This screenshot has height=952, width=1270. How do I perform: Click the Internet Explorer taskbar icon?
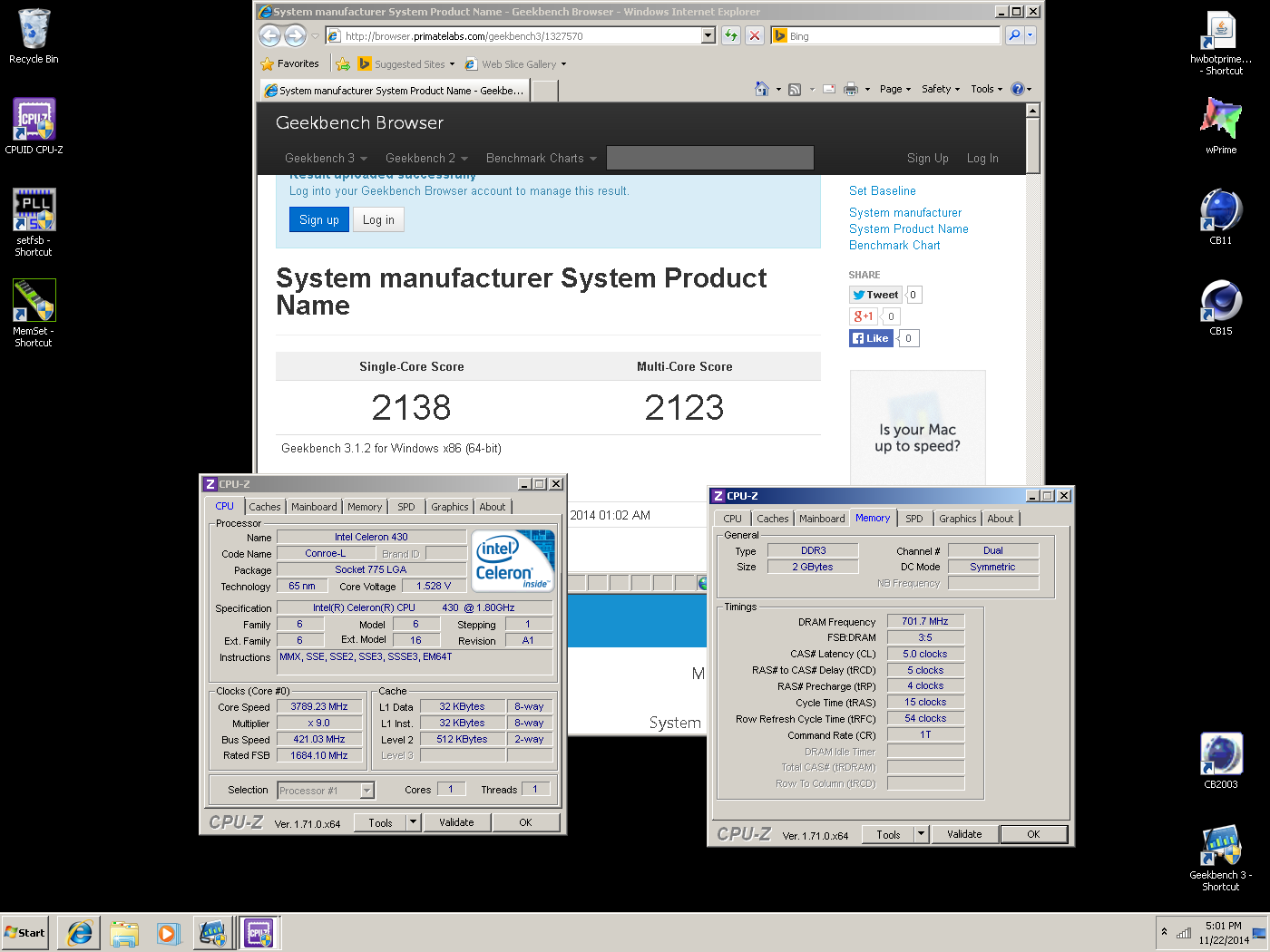pyautogui.click(x=80, y=932)
